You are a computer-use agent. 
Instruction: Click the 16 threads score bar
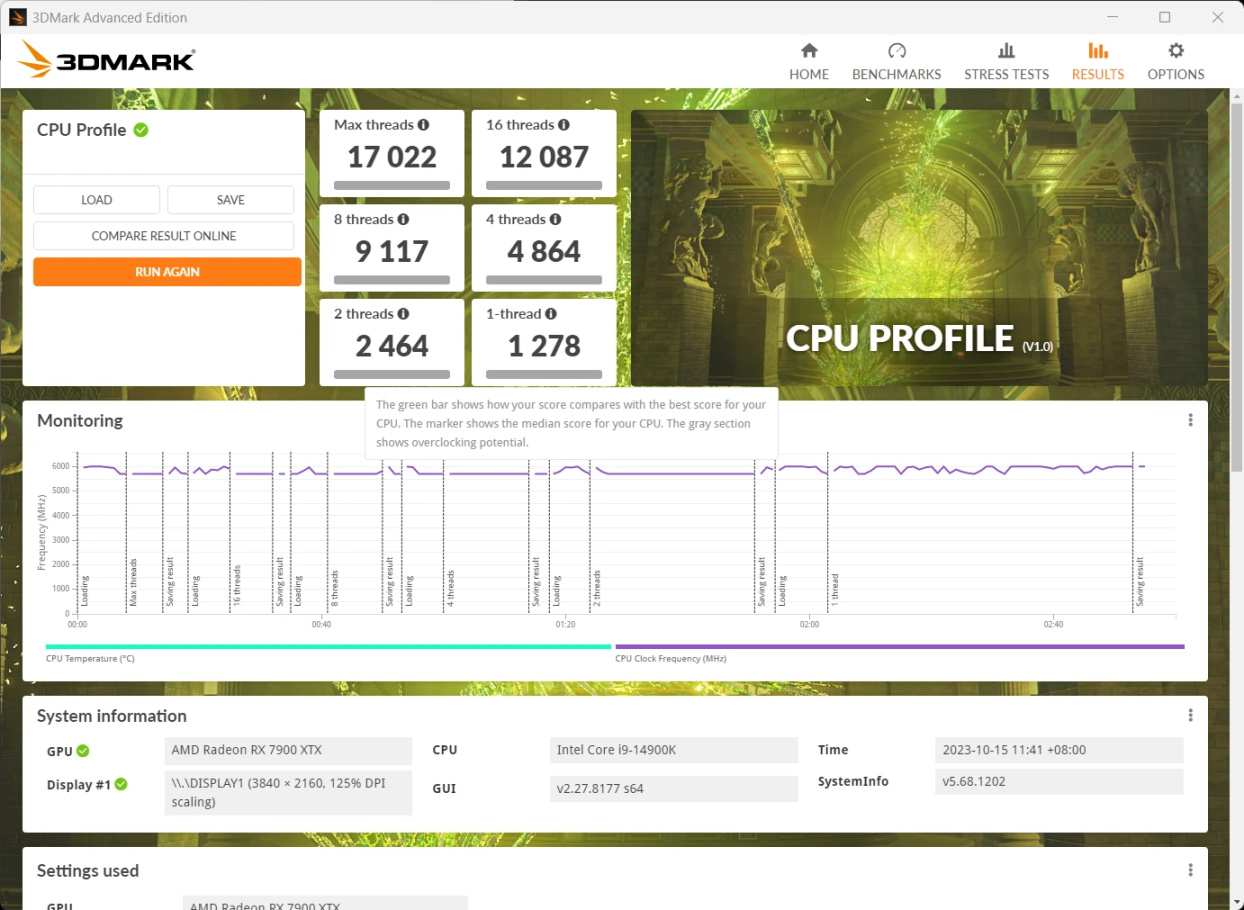coord(544,185)
